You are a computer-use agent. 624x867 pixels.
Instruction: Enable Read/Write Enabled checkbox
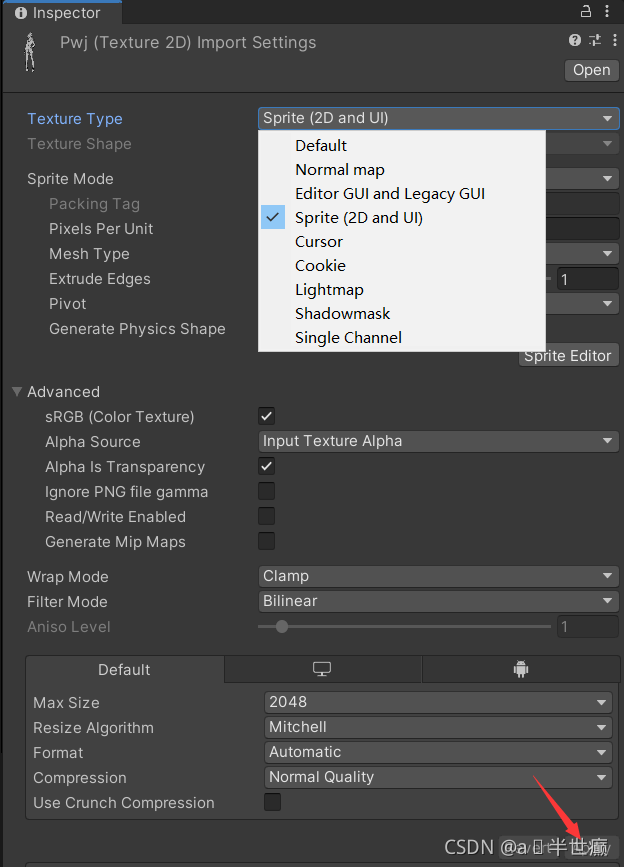click(x=266, y=516)
